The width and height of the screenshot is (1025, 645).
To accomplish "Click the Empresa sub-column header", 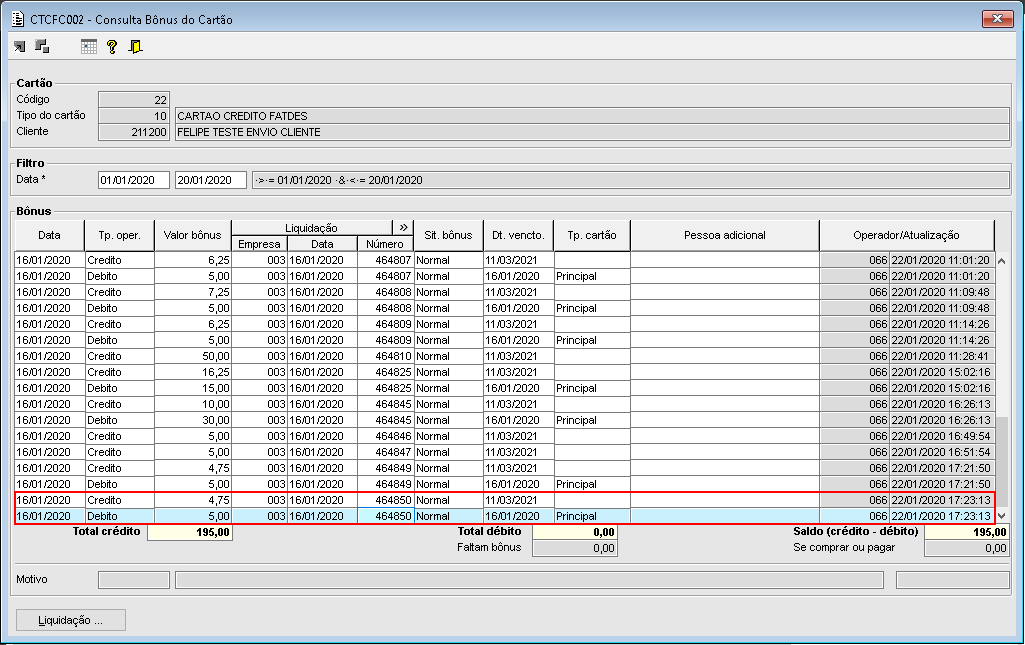I will click(x=260, y=244).
